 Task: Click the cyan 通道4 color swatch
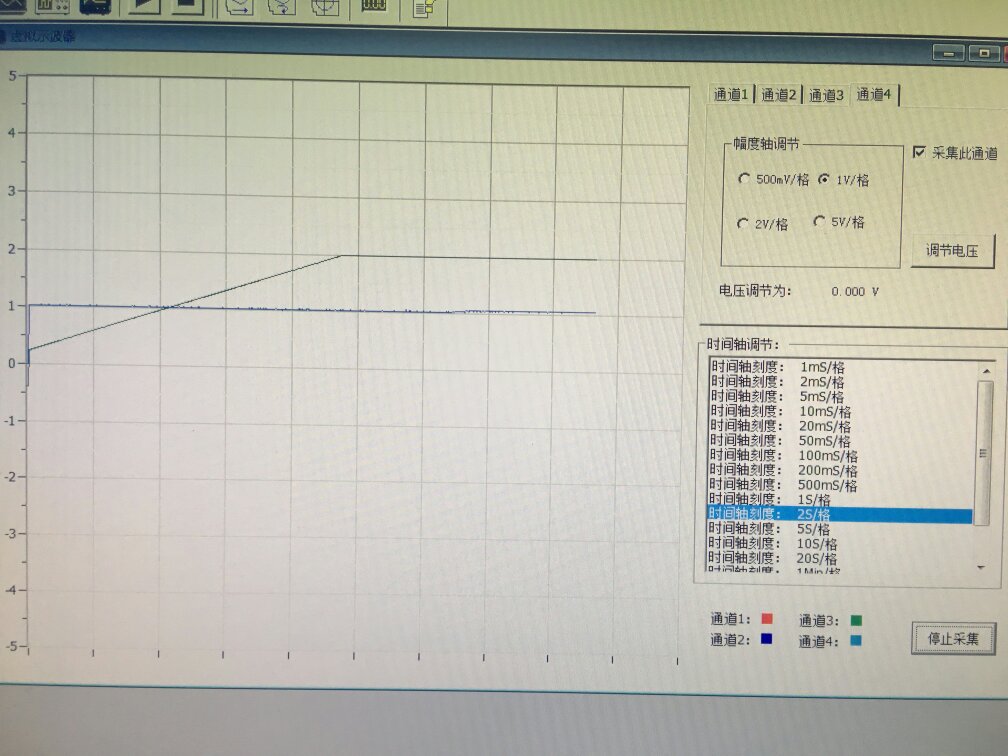(856, 640)
